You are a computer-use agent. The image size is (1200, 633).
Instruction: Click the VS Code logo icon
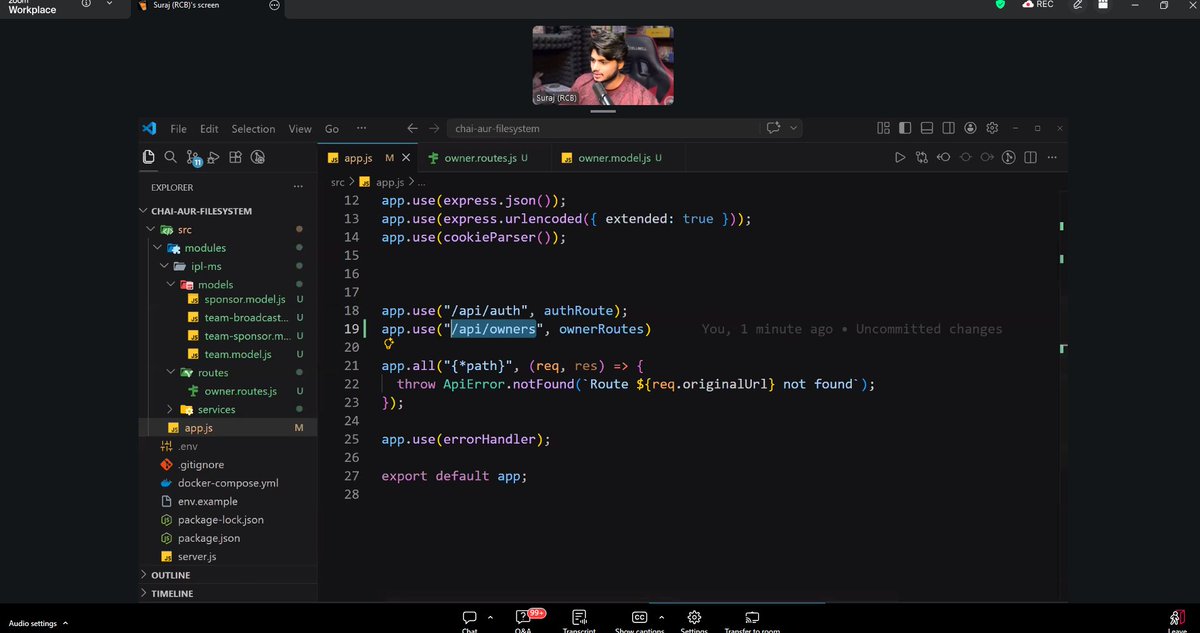(x=149, y=128)
